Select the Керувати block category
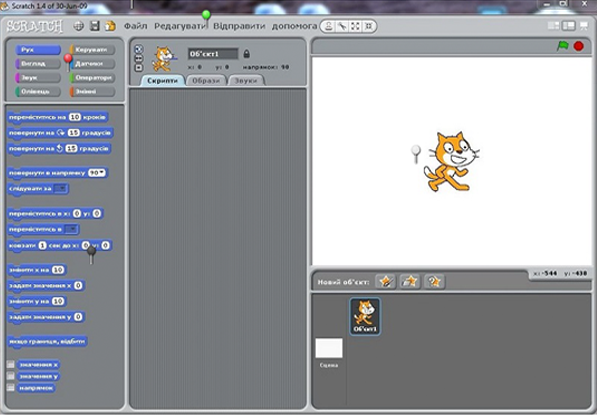The width and height of the screenshot is (597, 415). (92, 50)
